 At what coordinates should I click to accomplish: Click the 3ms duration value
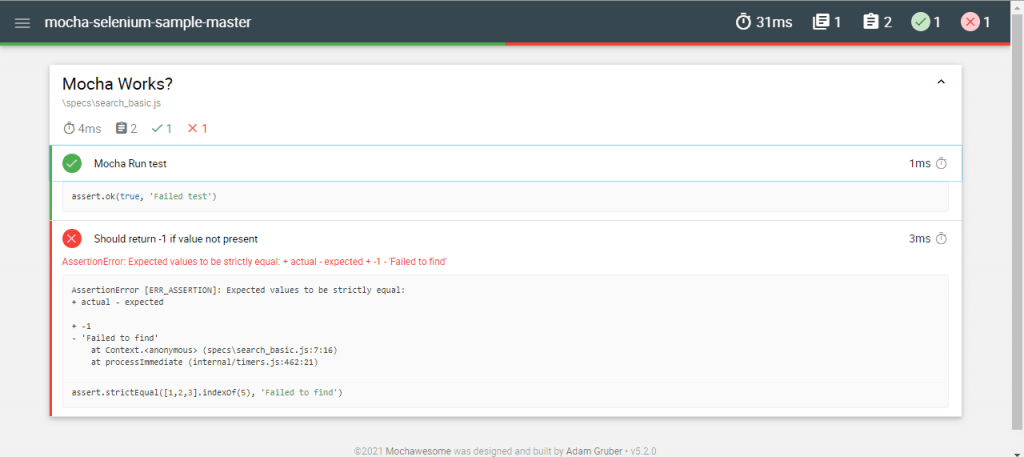pos(920,239)
